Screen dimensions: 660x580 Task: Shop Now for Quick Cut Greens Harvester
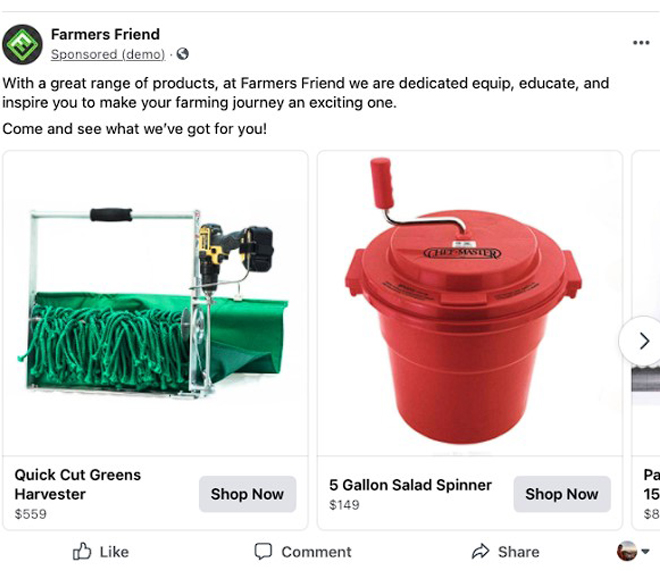tap(247, 494)
